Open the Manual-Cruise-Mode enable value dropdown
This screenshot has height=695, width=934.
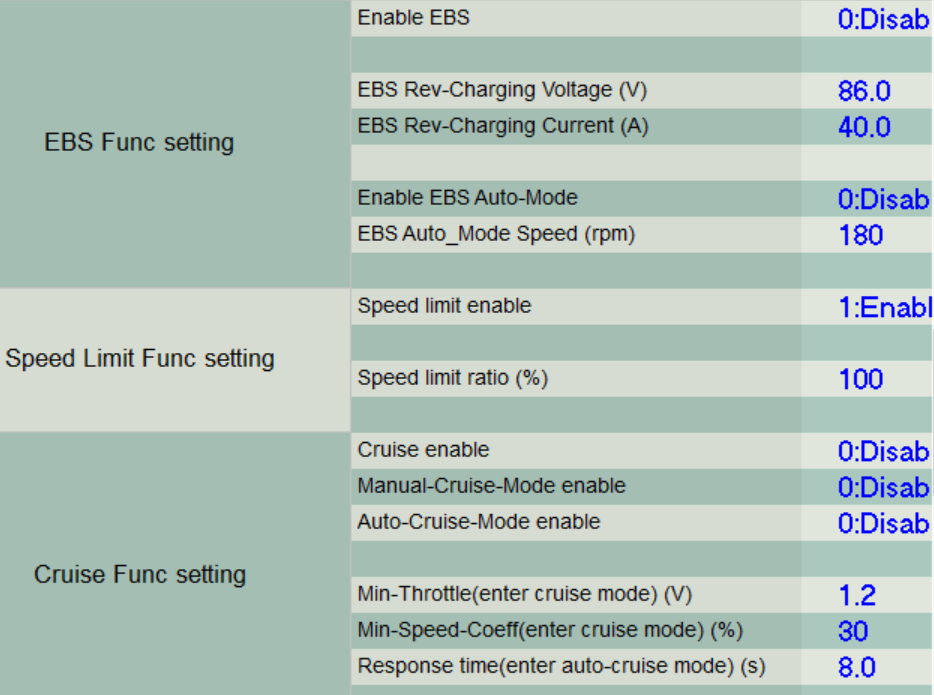coord(882,487)
